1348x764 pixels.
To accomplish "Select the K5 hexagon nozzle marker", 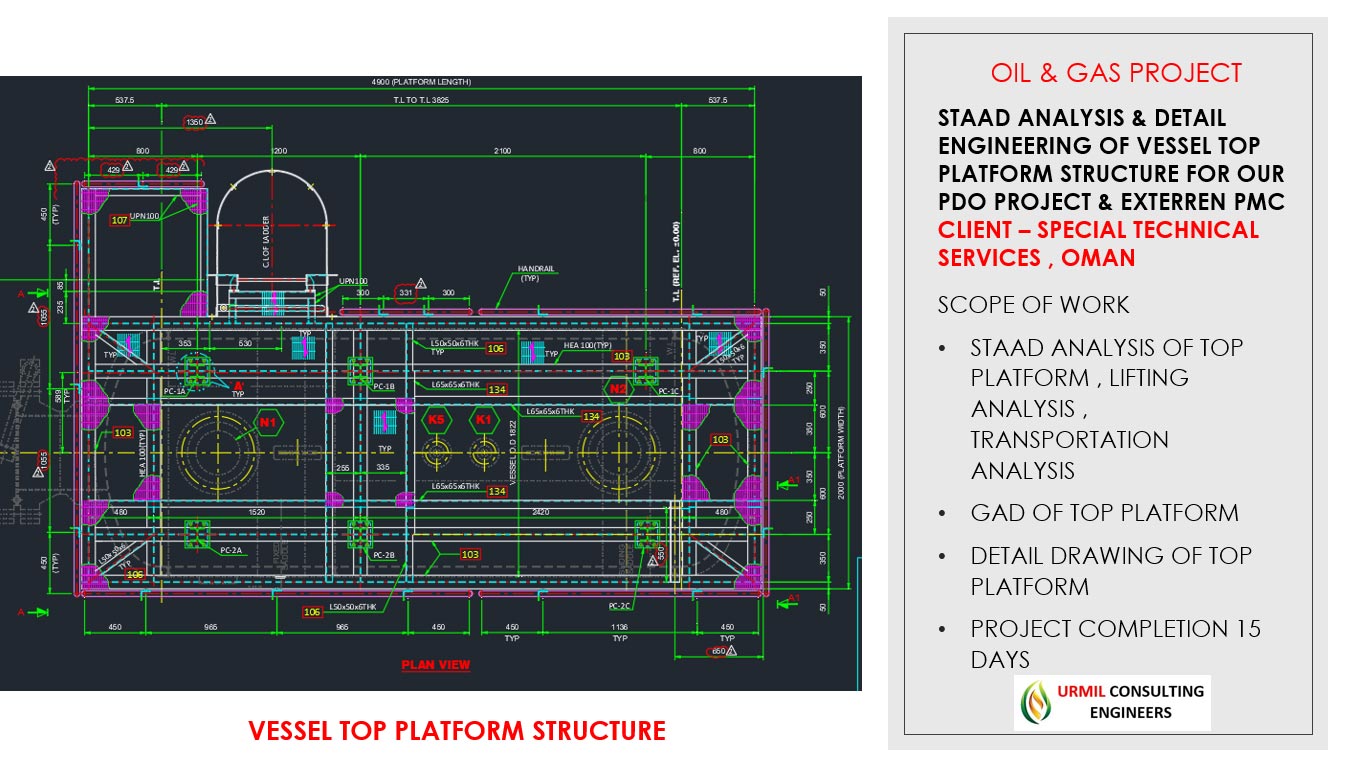I will (435, 419).
